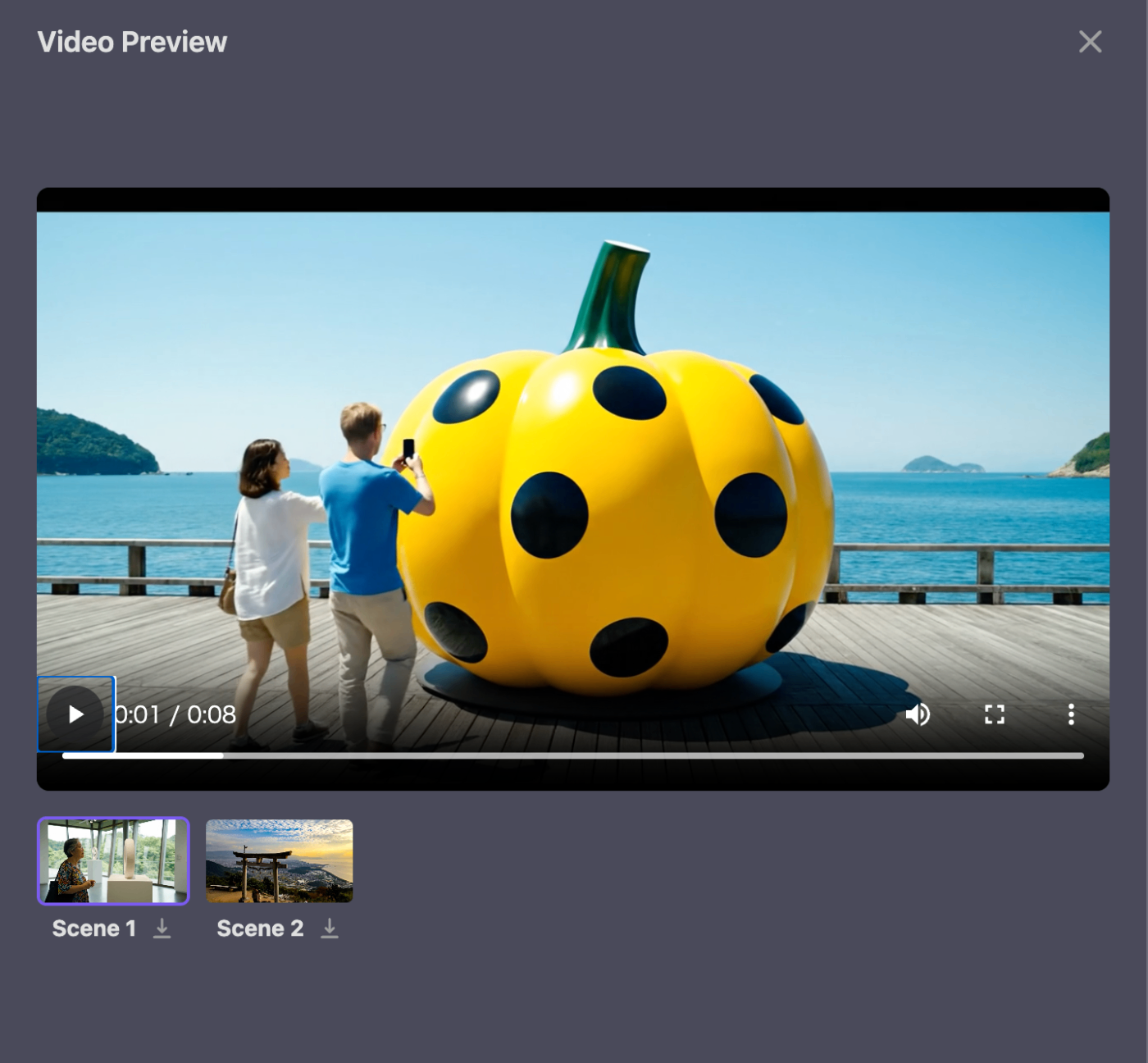Click the Video Preview title
Image resolution: width=1148 pixels, height=1063 pixels.
coord(132,42)
